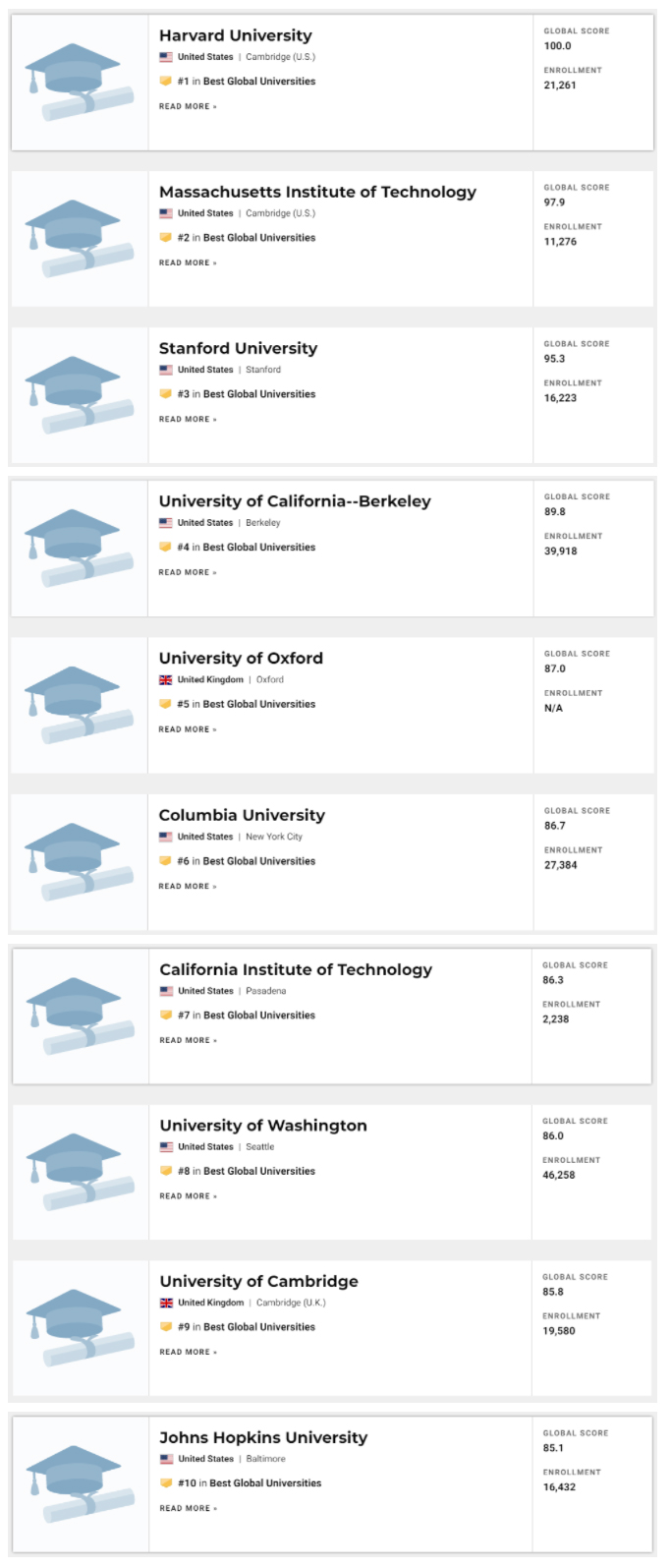Open the Columbia University heading link
Screen dimensions: 671x1568
(242, 815)
